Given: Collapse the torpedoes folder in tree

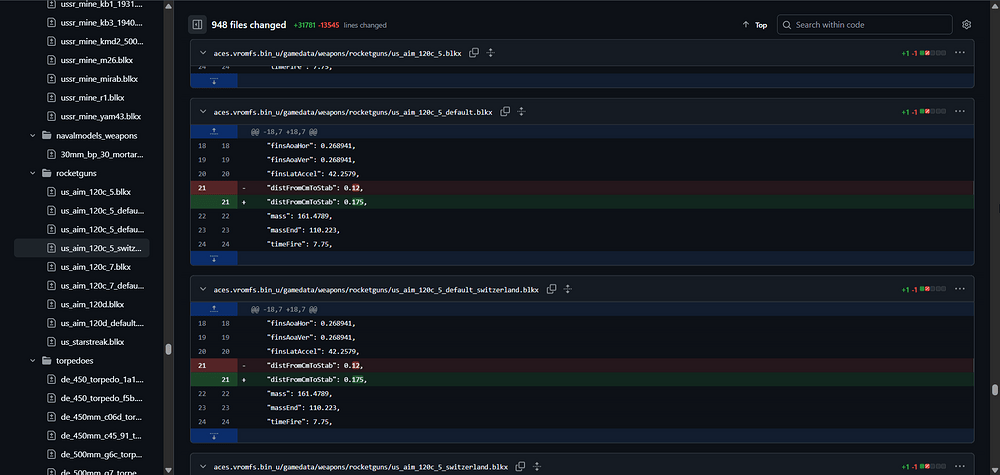Looking at the screenshot, I should pyautogui.click(x=32, y=360).
